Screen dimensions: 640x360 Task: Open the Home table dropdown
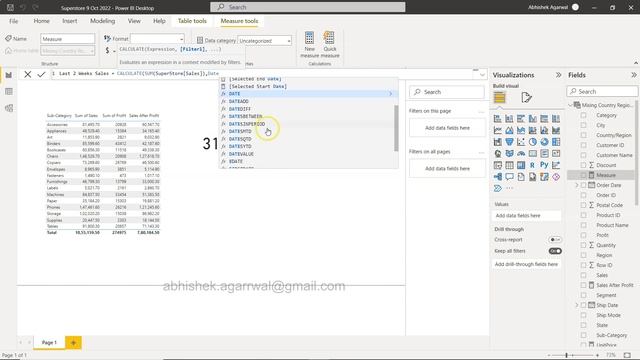coord(68,51)
